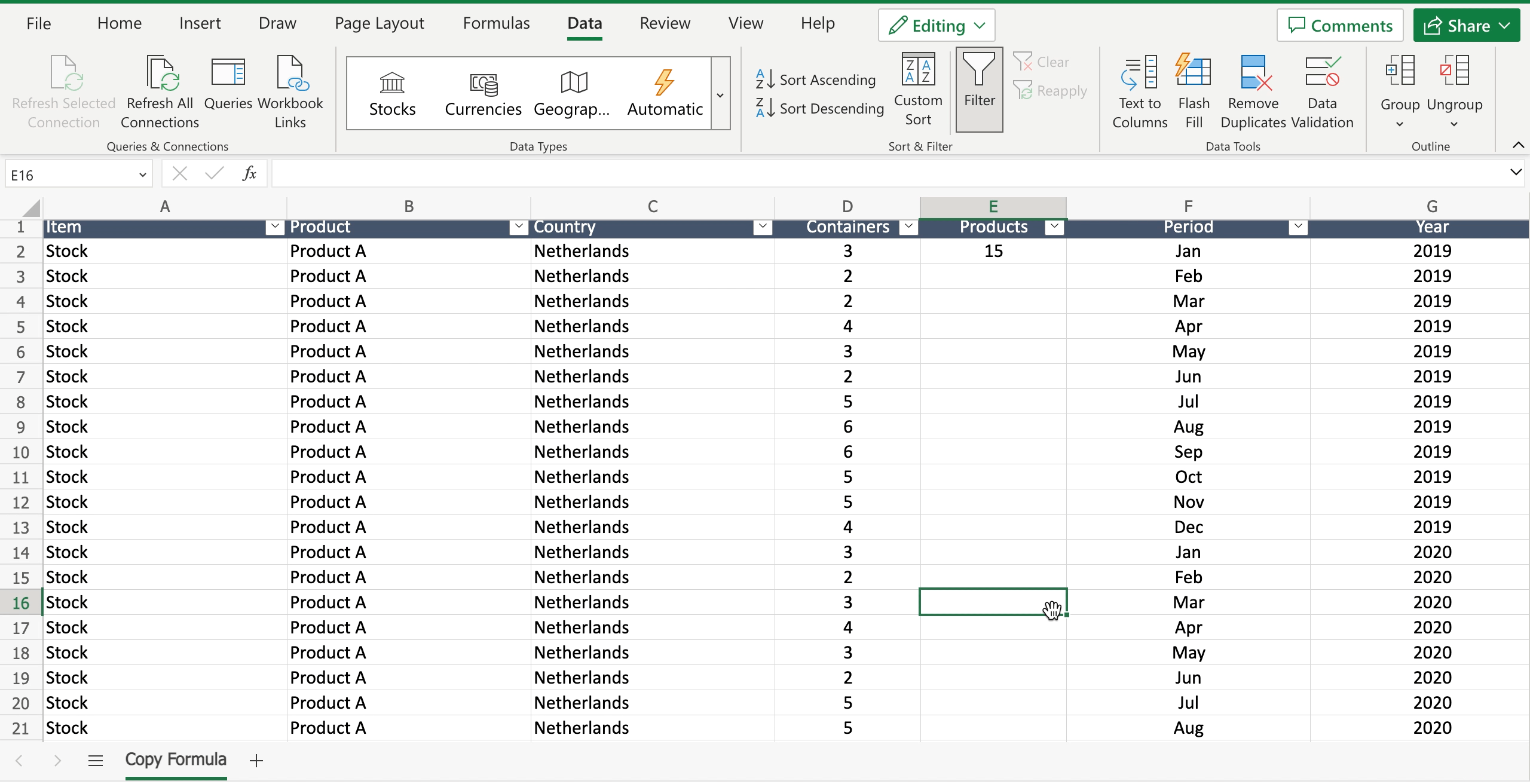Screen dimensions: 1530x784
Task: Click Sort Ascending button
Action: click(820, 78)
